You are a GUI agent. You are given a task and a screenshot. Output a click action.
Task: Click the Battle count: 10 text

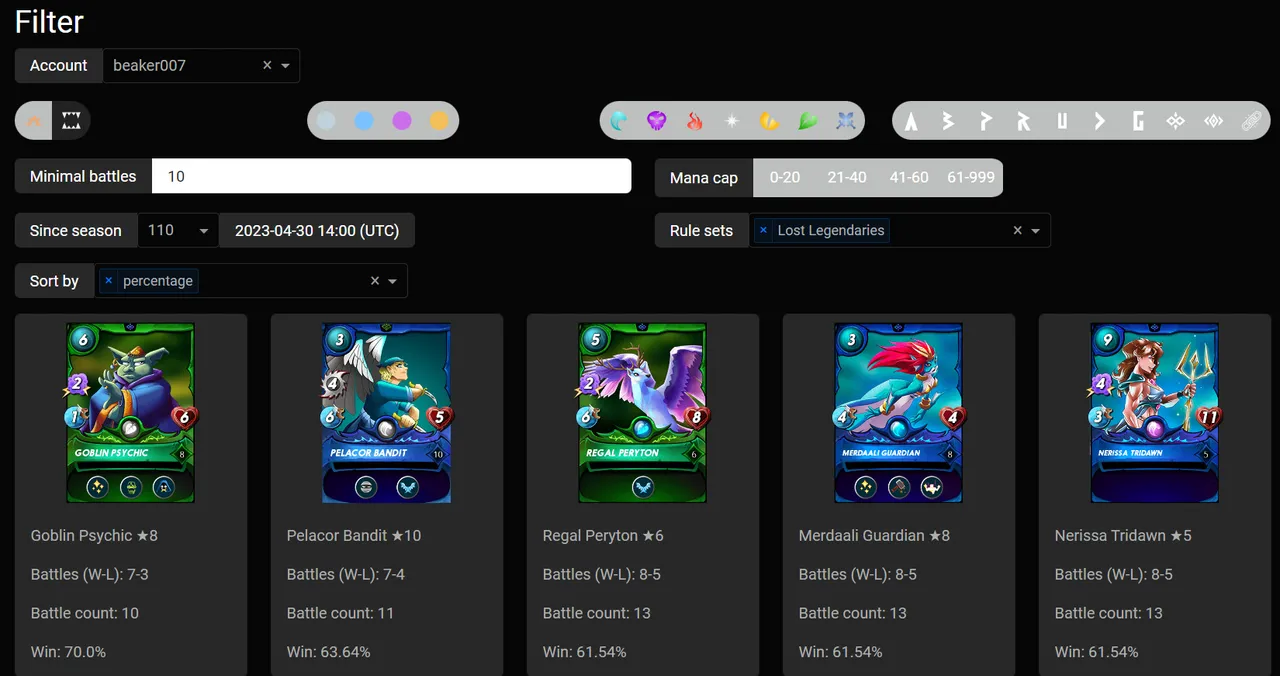[x=85, y=613]
